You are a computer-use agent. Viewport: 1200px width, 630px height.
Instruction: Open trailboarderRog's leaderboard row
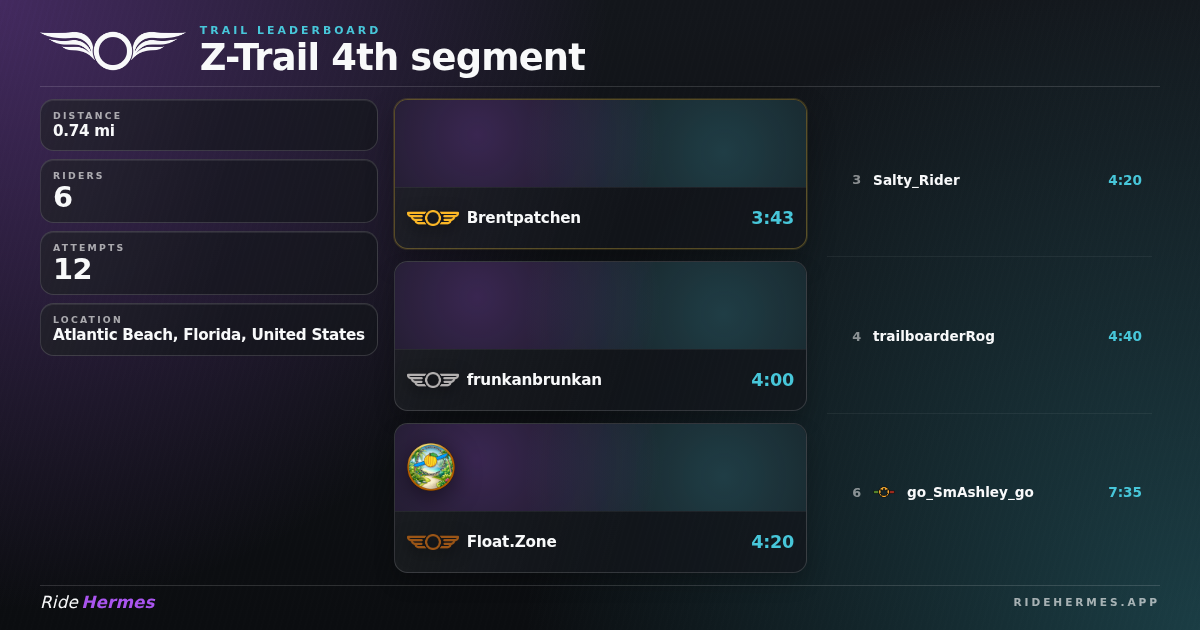click(989, 336)
